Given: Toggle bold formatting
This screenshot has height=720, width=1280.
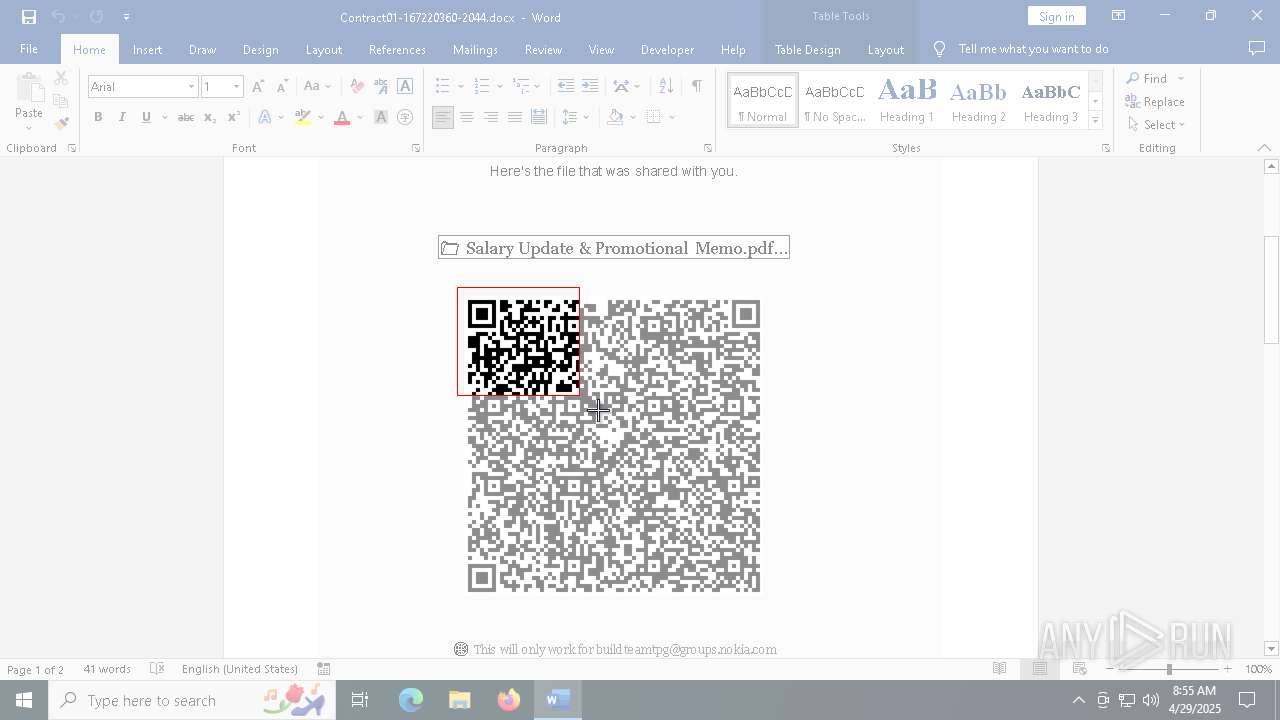Looking at the screenshot, I should 98,117.
